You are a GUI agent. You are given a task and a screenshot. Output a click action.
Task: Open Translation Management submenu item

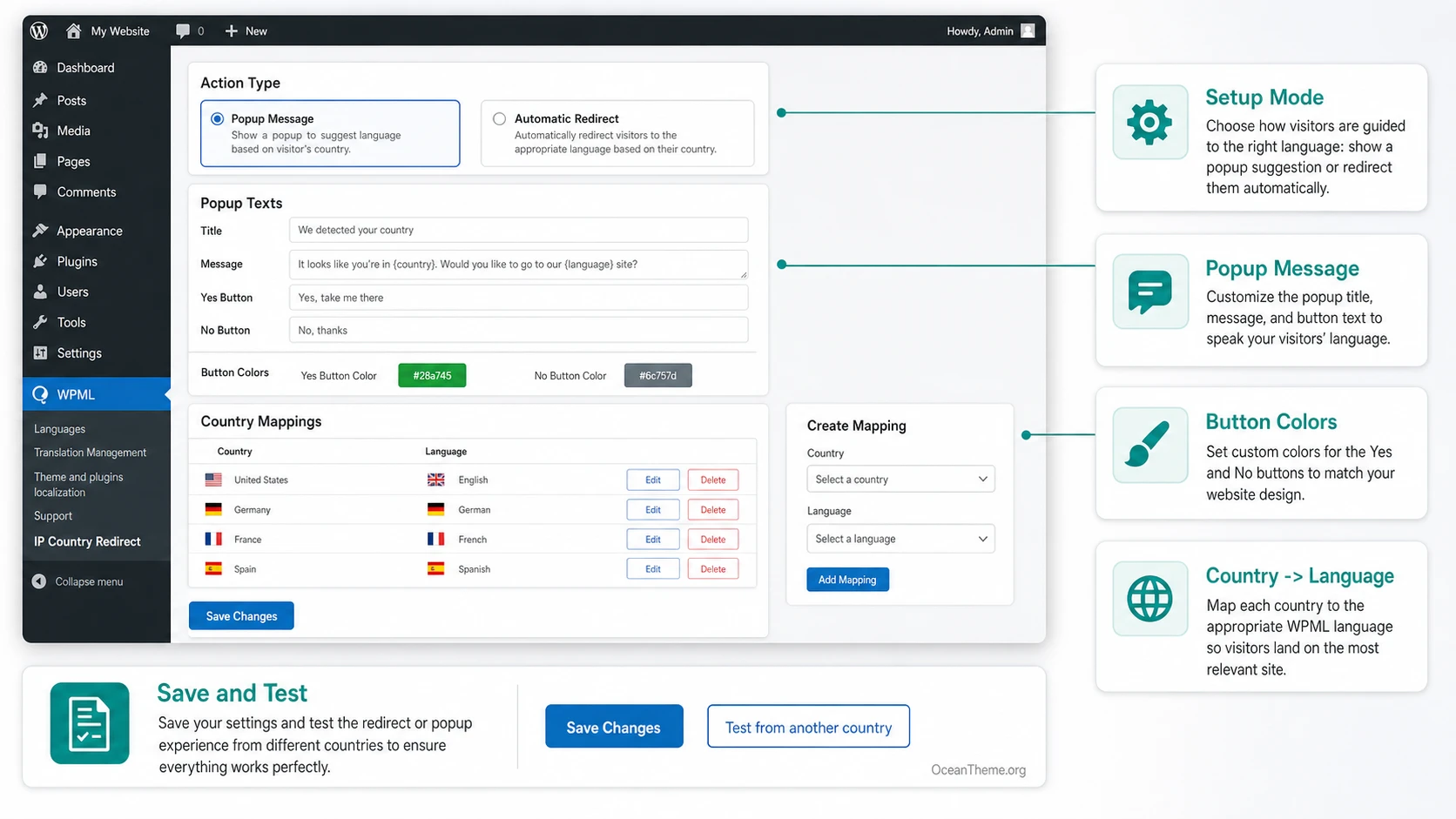(x=90, y=453)
